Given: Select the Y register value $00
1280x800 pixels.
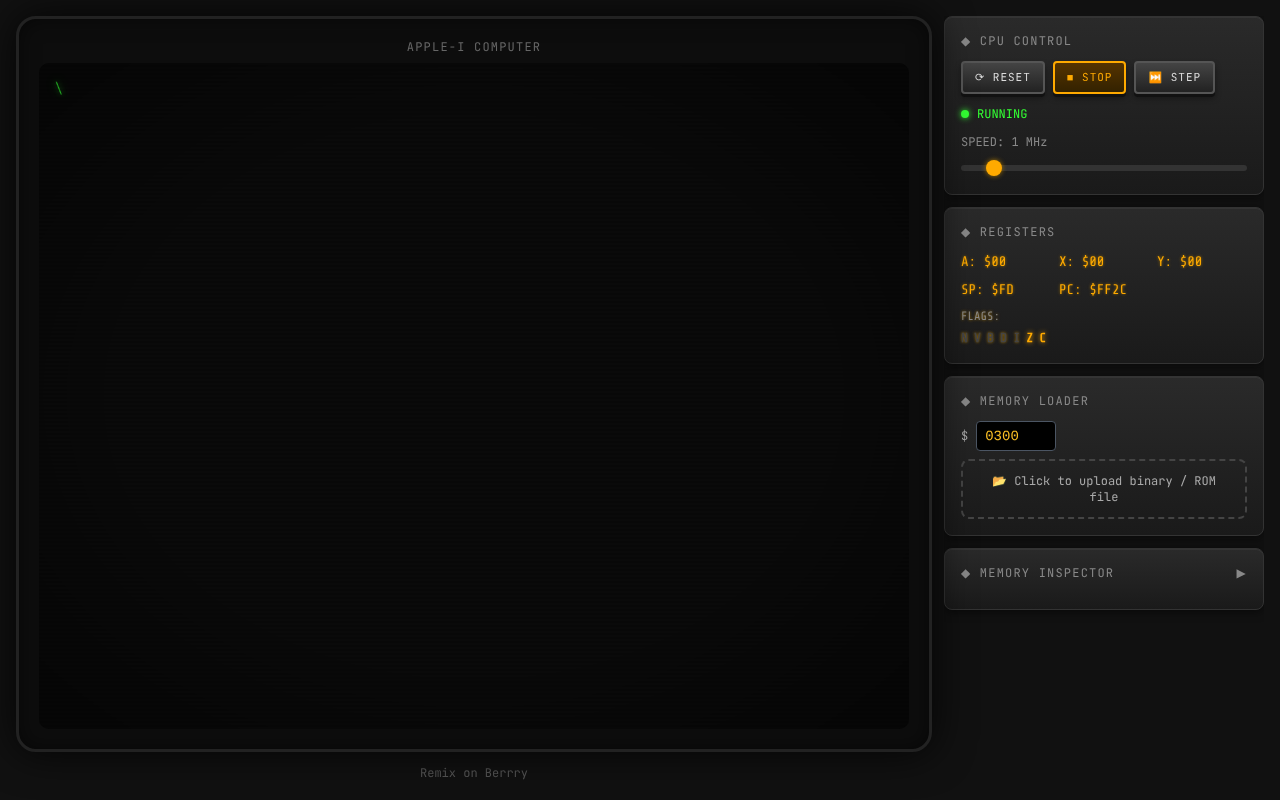Looking at the screenshot, I should tap(1191, 262).
